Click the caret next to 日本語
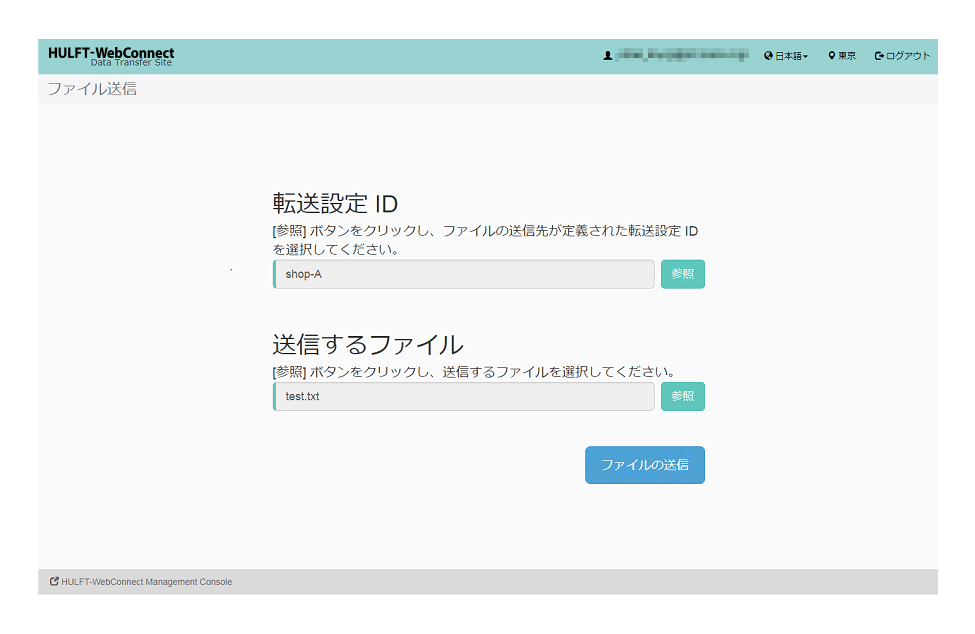 [806, 57]
